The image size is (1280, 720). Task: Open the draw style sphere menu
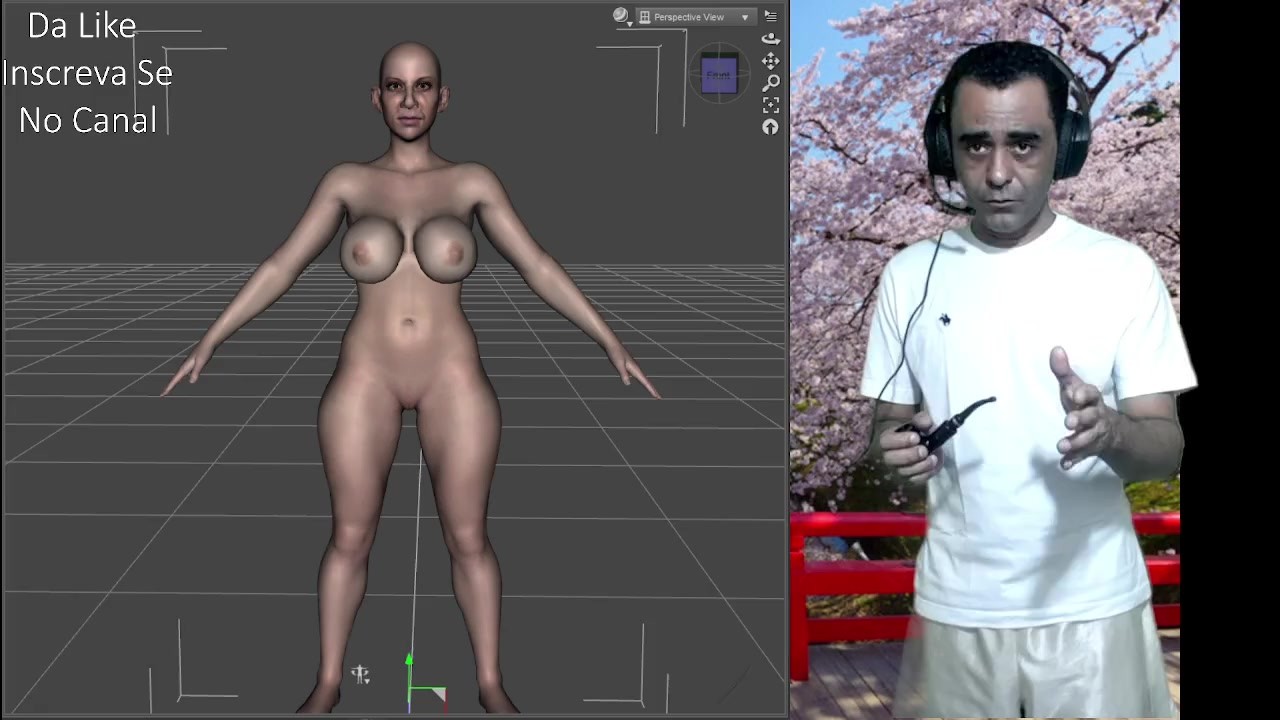click(620, 15)
